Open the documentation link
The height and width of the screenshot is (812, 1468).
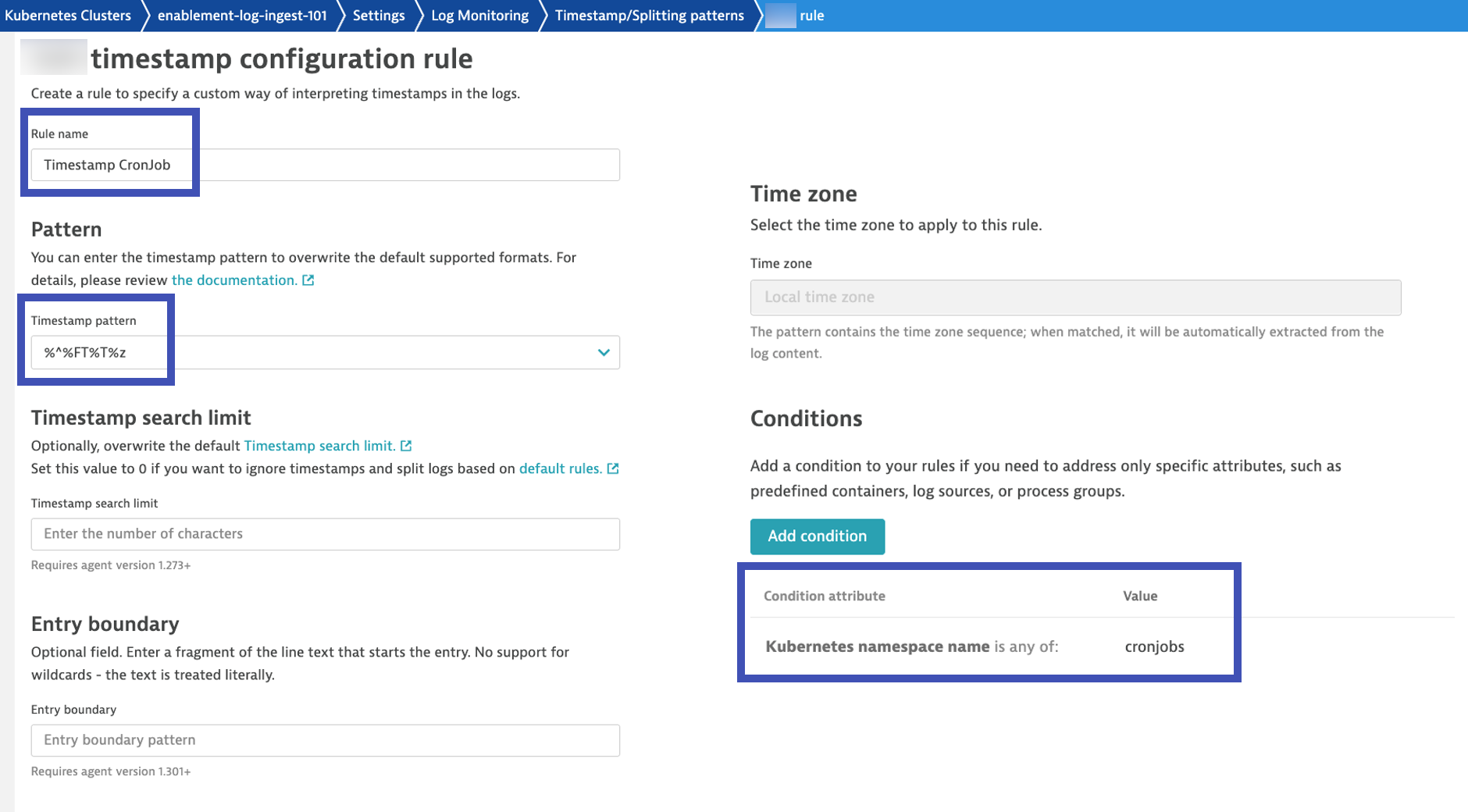tap(234, 280)
